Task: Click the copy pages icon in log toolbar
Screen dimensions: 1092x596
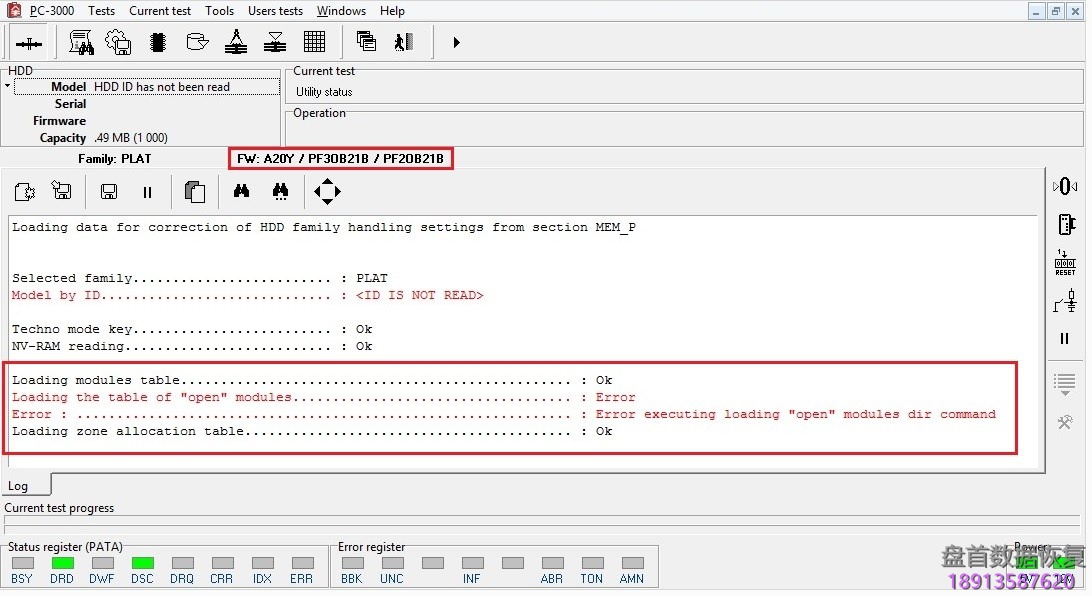Action: tap(195, 191)
